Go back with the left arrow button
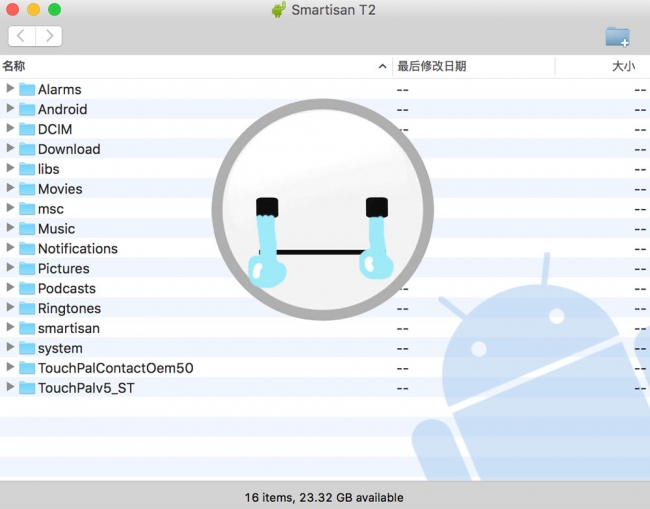This screenshot has height=509, width=650. [22, 36]
